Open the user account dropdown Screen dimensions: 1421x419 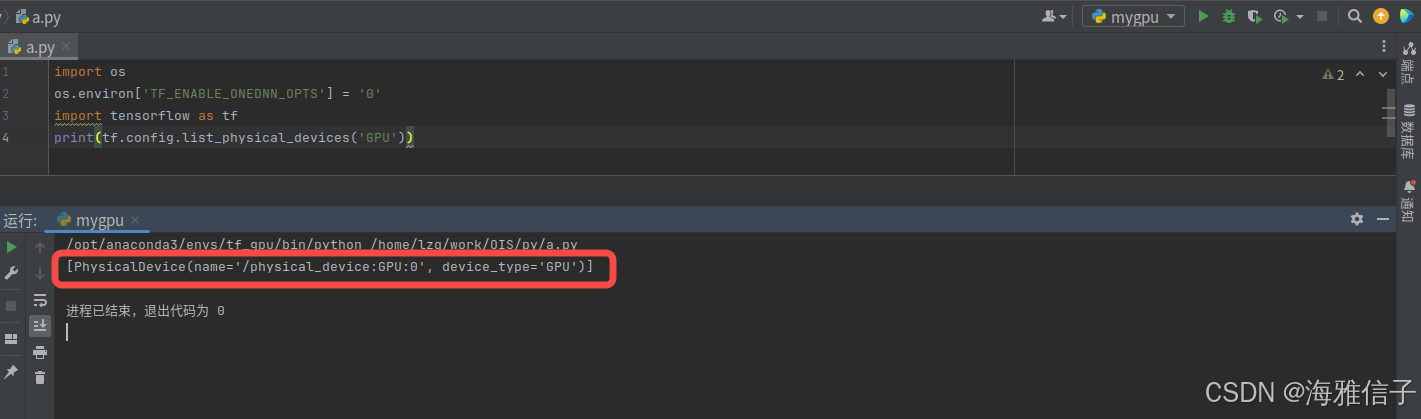pos(1054,16)
